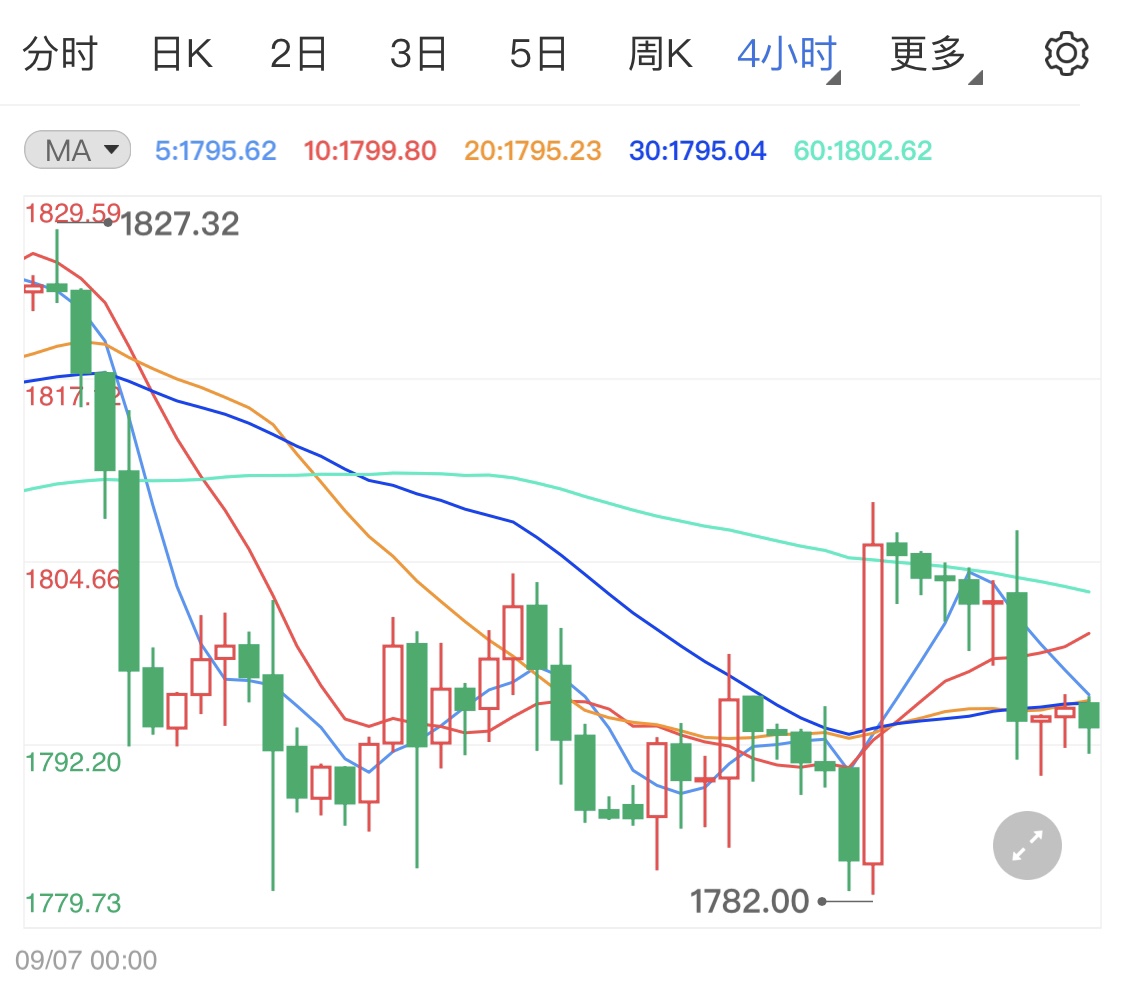Select the 5日 chart view

point(538,53)
